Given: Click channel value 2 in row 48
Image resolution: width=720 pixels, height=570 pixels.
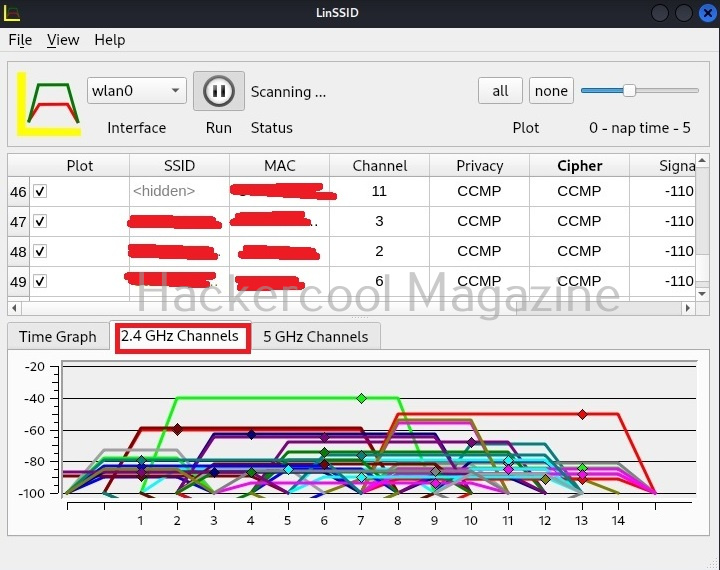Looking at the screenshot, I should [379, 251].
